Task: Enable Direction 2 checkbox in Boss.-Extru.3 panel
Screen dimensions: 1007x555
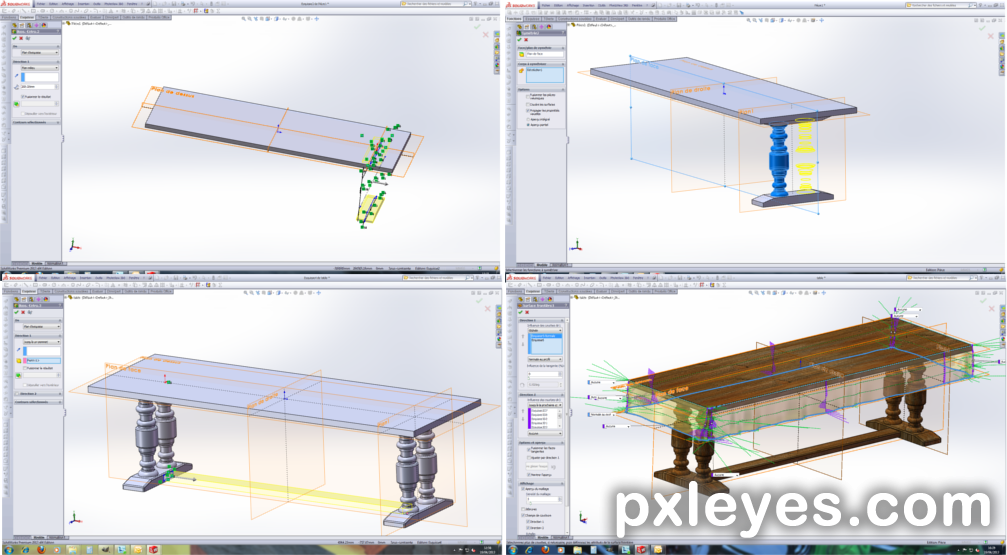Action: tap(17, 394)
